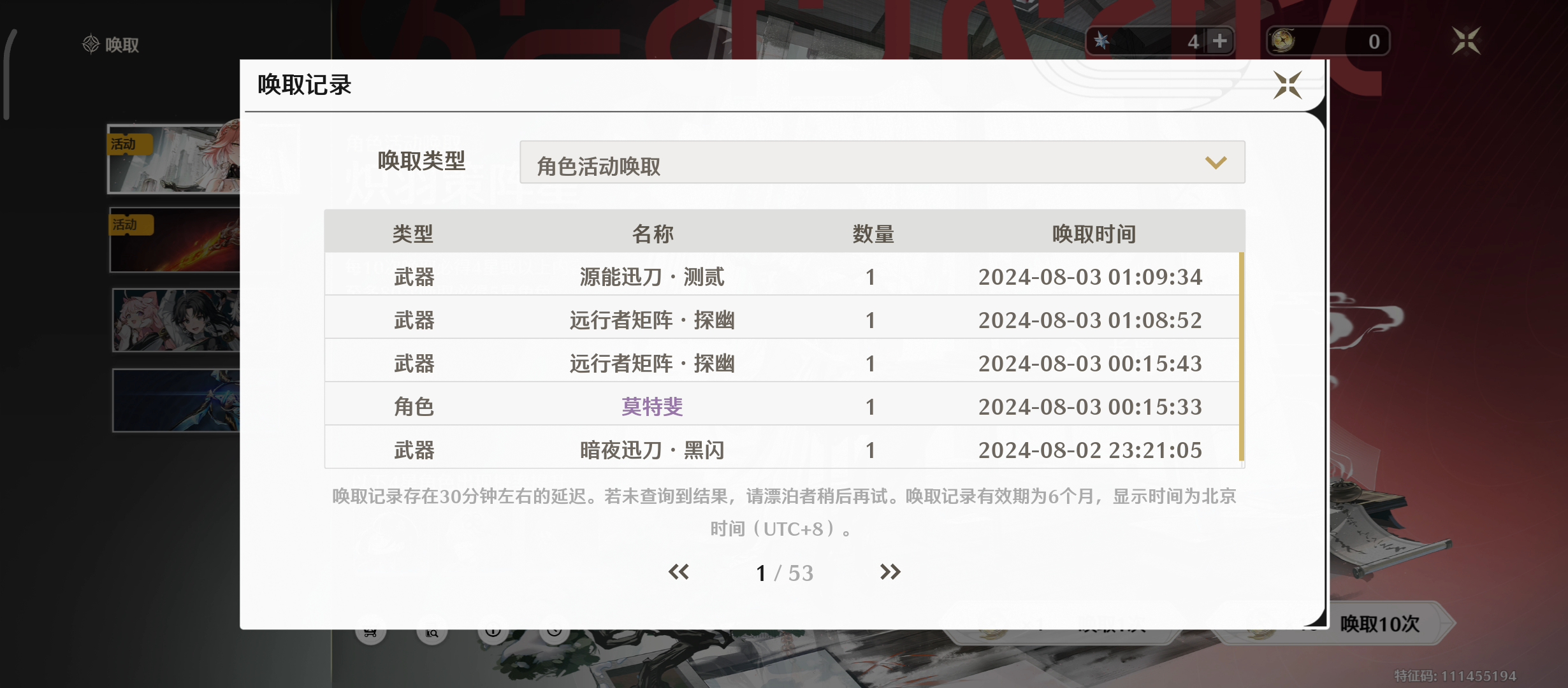The height and width of the screenshot is (688, 1568).
Task: Select the 源能迅刀·测贰 record row
Action: coord(651,276)
